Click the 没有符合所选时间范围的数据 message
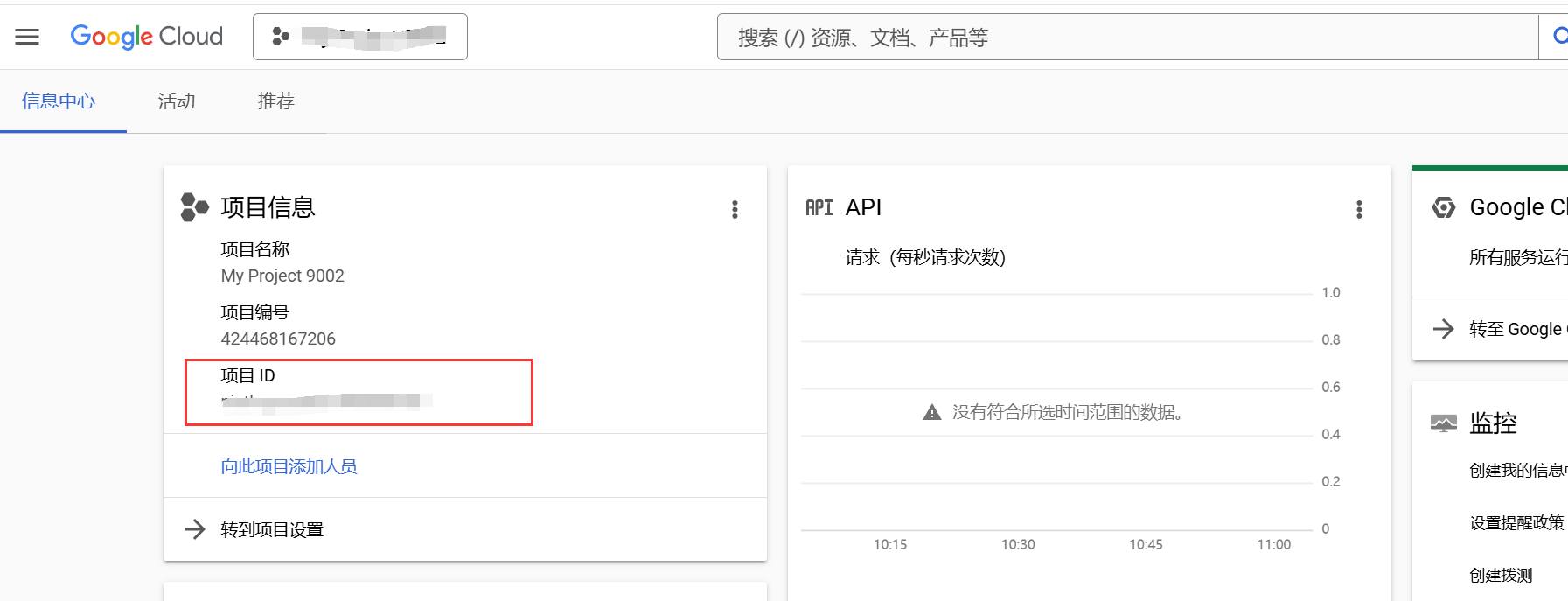The width and height of the screenshot is (1568, 601). point(1067,412)
